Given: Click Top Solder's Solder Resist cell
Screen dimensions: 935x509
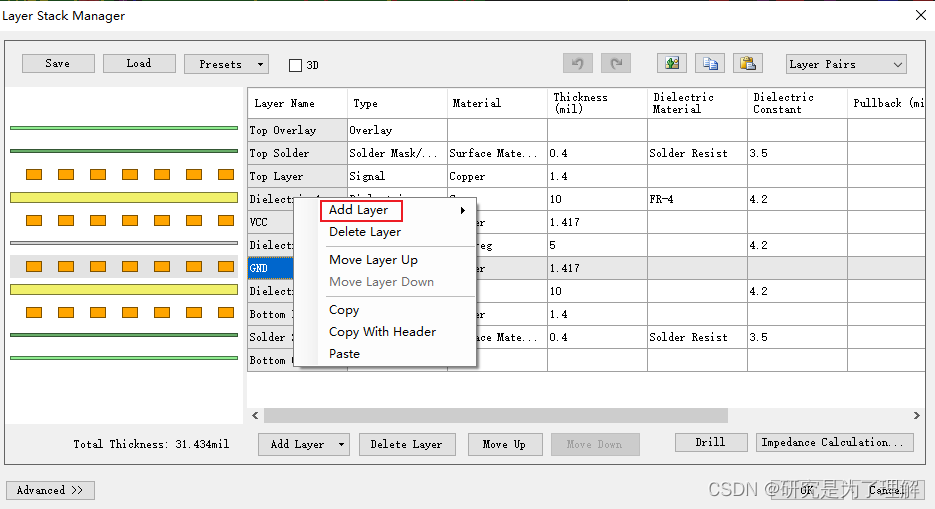Looking at the screenshot, I should [x=697, y=153].
